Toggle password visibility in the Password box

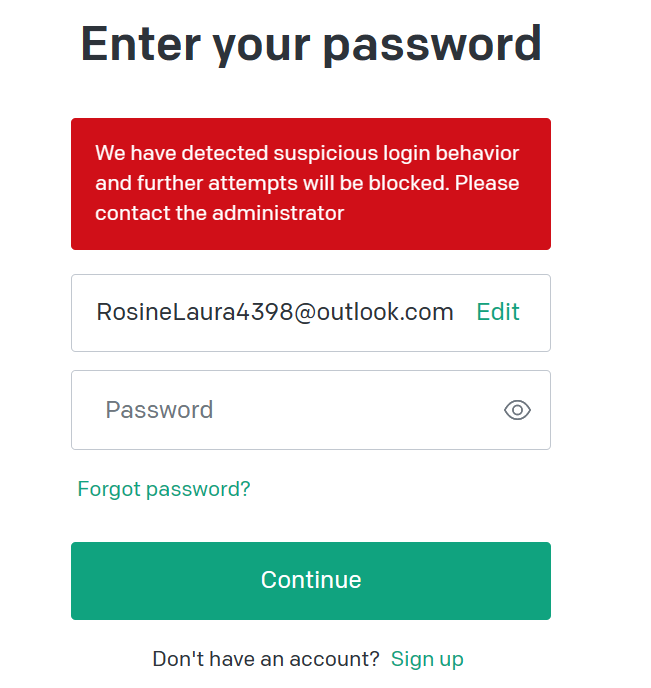click(x=517, y=410)
